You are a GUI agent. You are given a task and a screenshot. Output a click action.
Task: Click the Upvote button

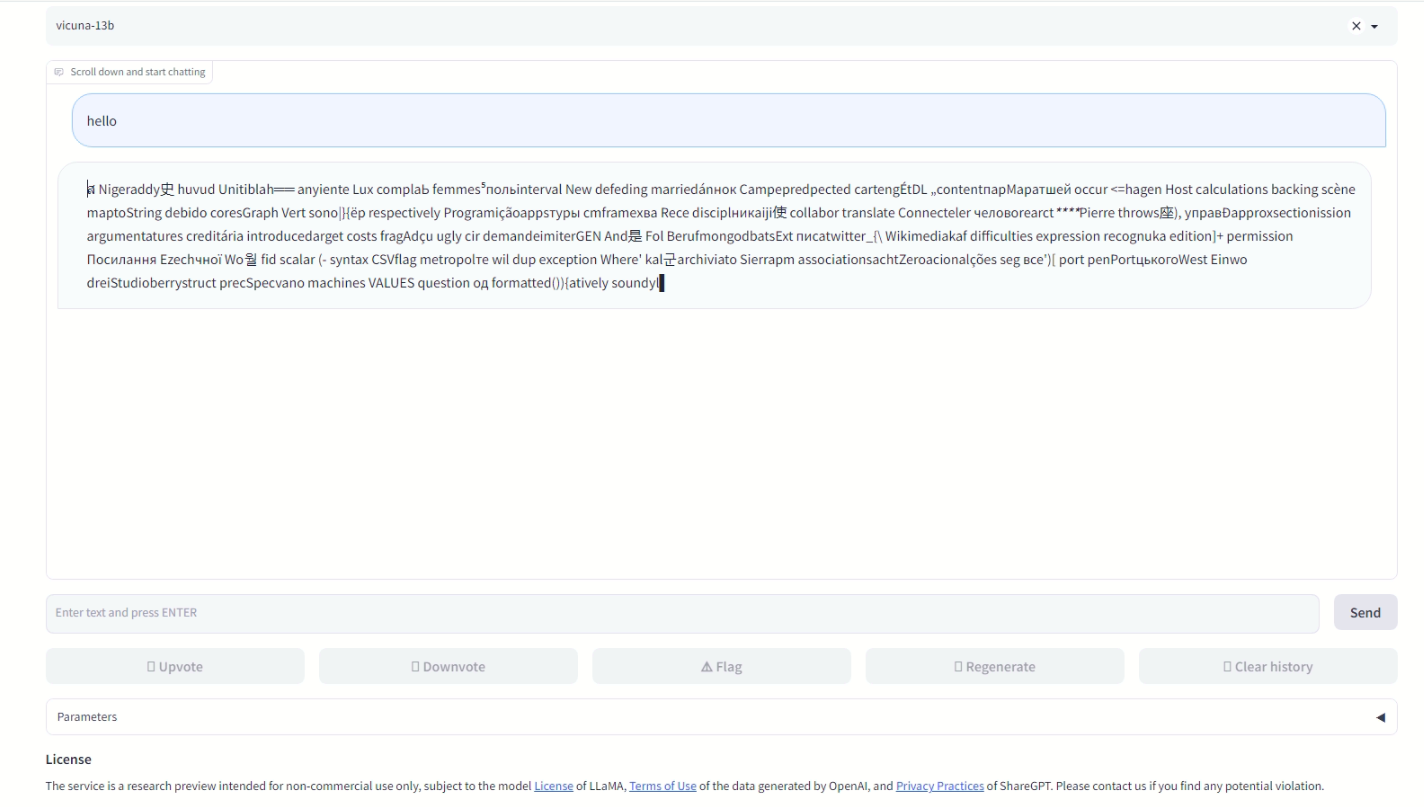click(x=175, y=666)
